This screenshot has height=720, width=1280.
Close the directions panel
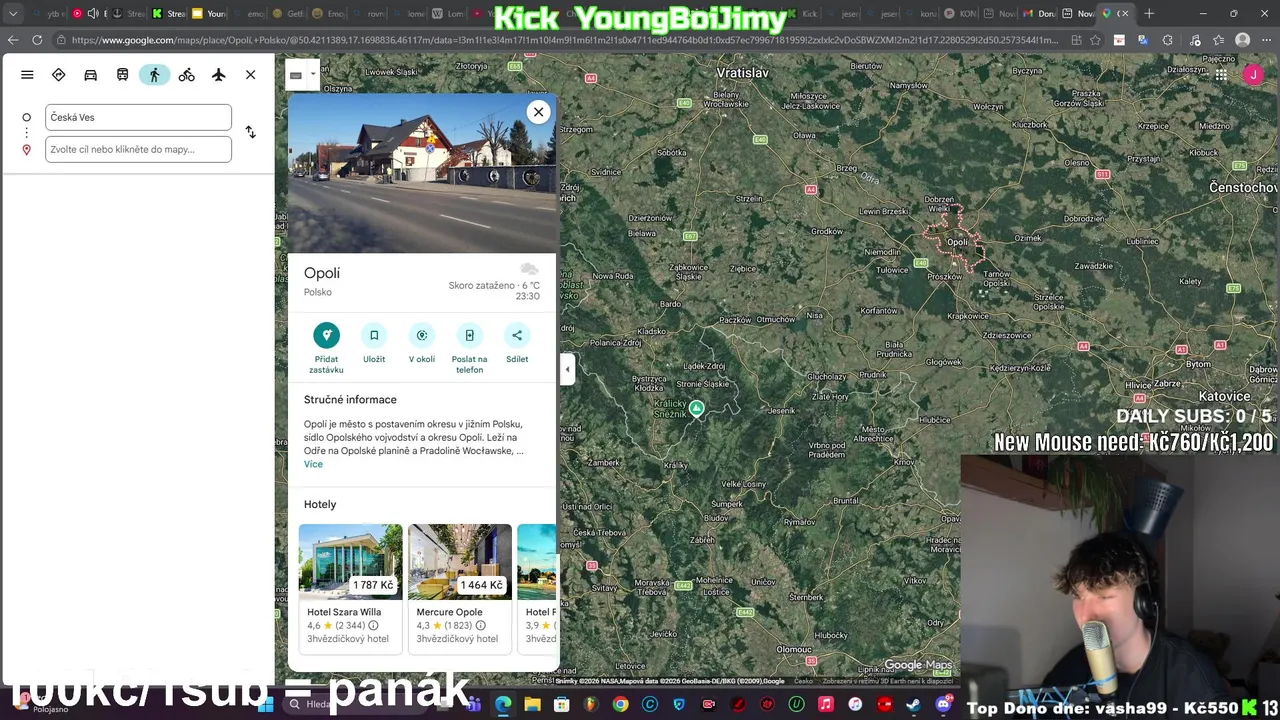(251, 75)
